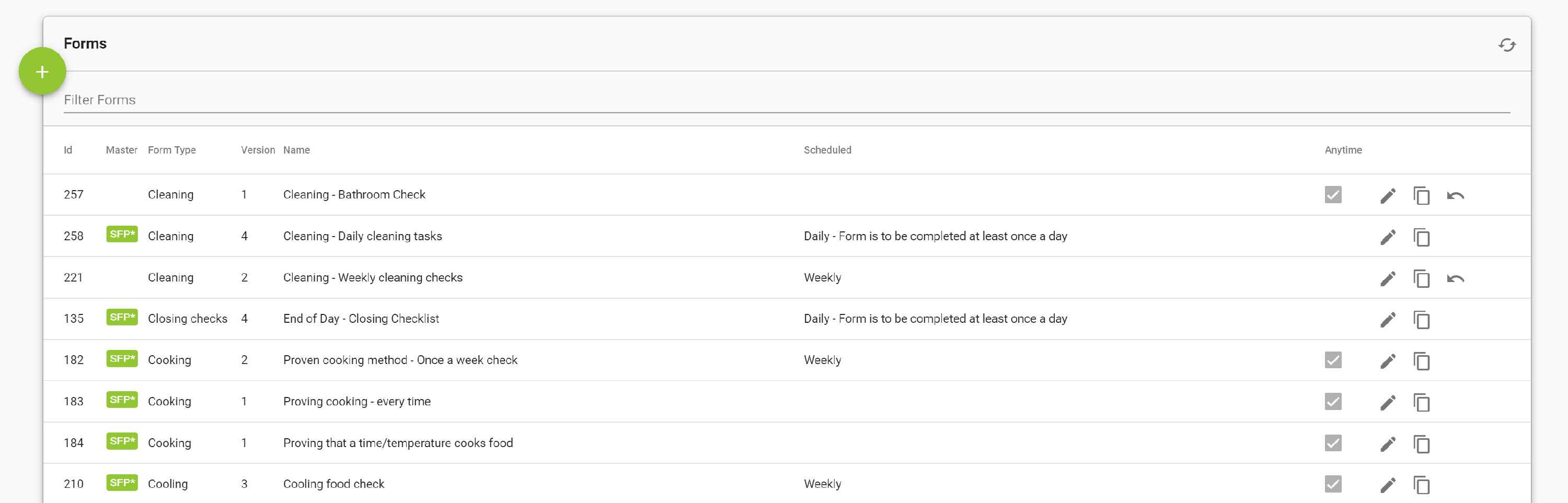Viewport: 1568px width, 503px height.
Task: Copy the Cleaning - Bathroom Check form
Action: (1421, 195)
